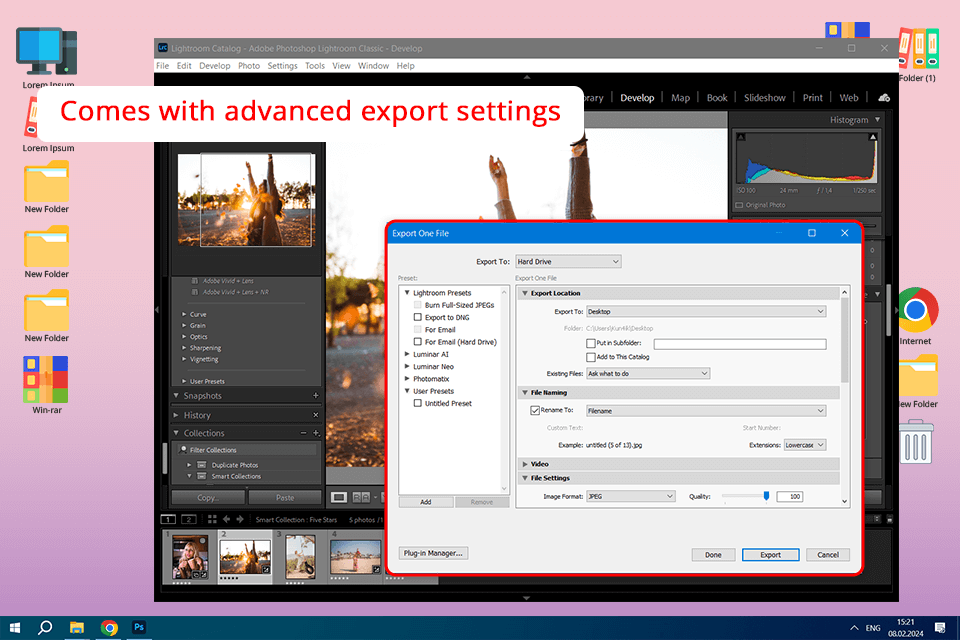Open the Develop menu
This screenshot has width=960, height=640.
(x=214, y=66)
